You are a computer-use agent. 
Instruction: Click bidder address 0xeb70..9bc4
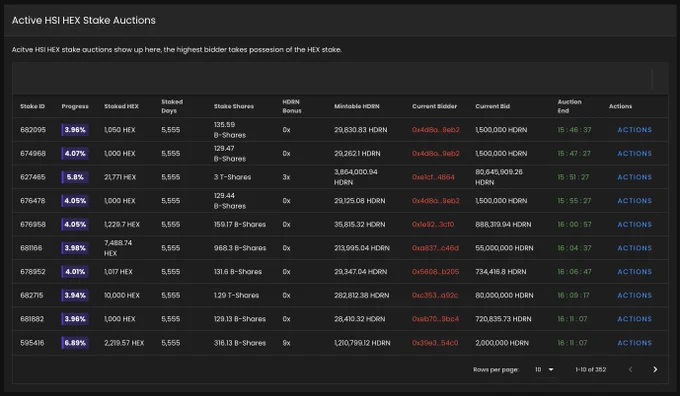pos(435,319)
